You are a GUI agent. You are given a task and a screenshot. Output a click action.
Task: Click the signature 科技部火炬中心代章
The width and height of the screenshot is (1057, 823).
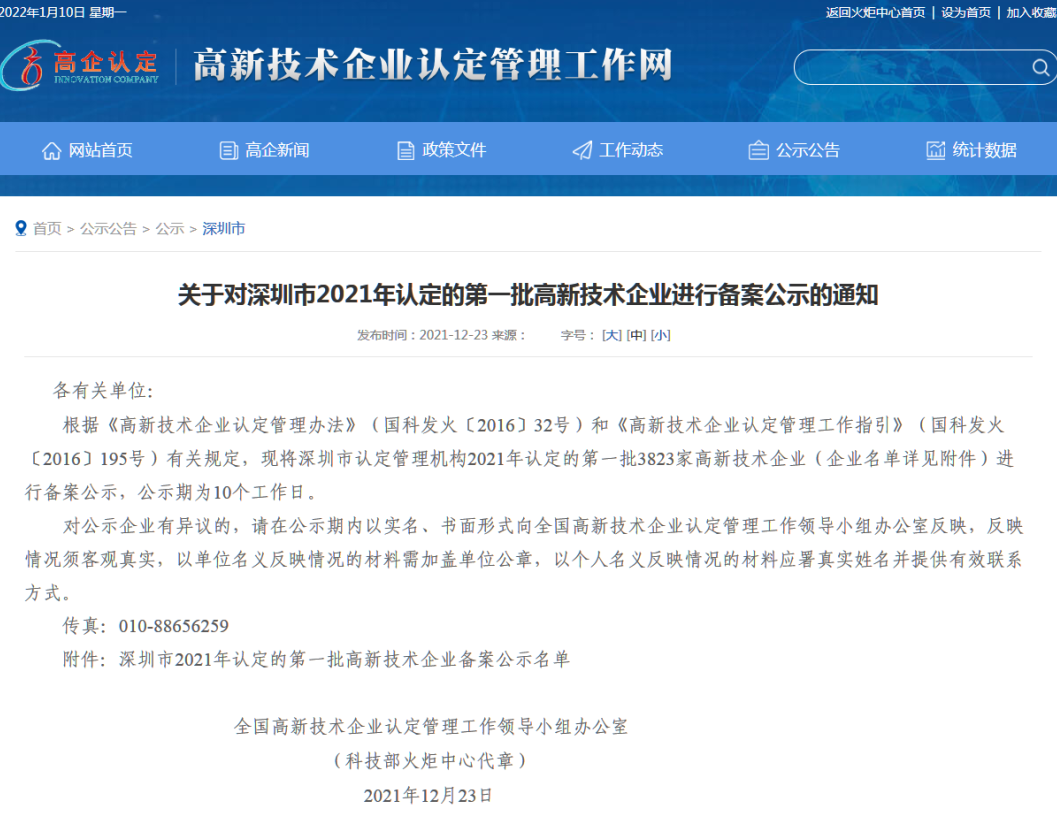[429, 761]
